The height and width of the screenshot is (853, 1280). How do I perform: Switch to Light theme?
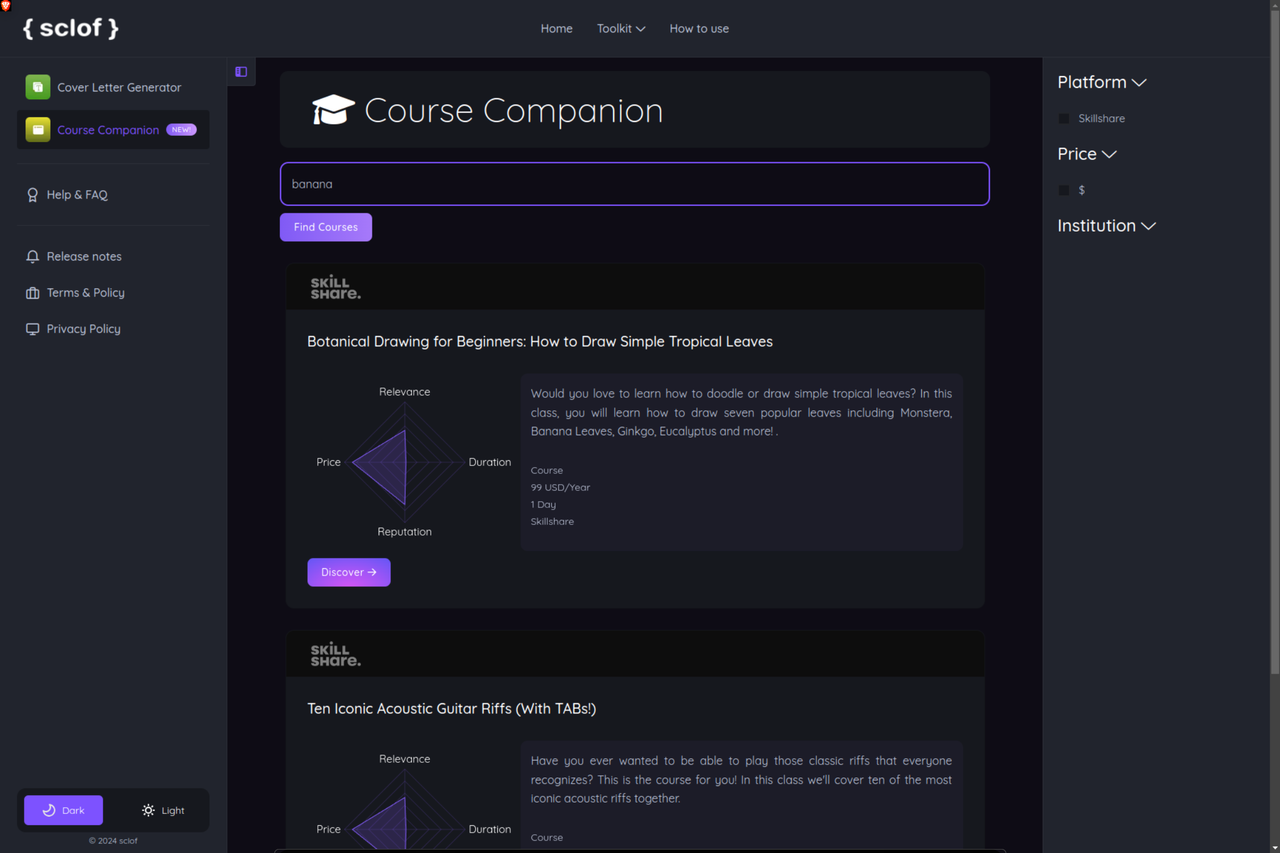pyautogui.click(x=163, y=810)
